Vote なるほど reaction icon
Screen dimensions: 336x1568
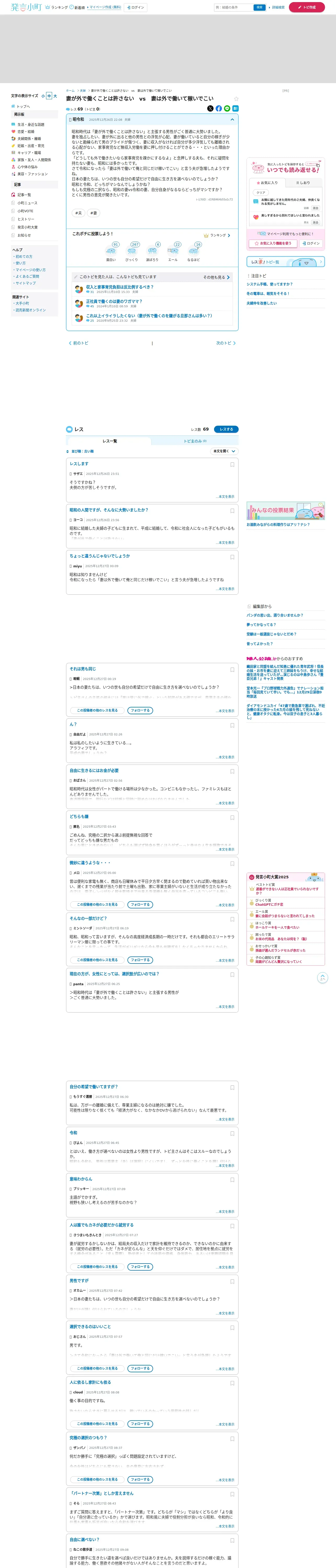click(194, 250)
